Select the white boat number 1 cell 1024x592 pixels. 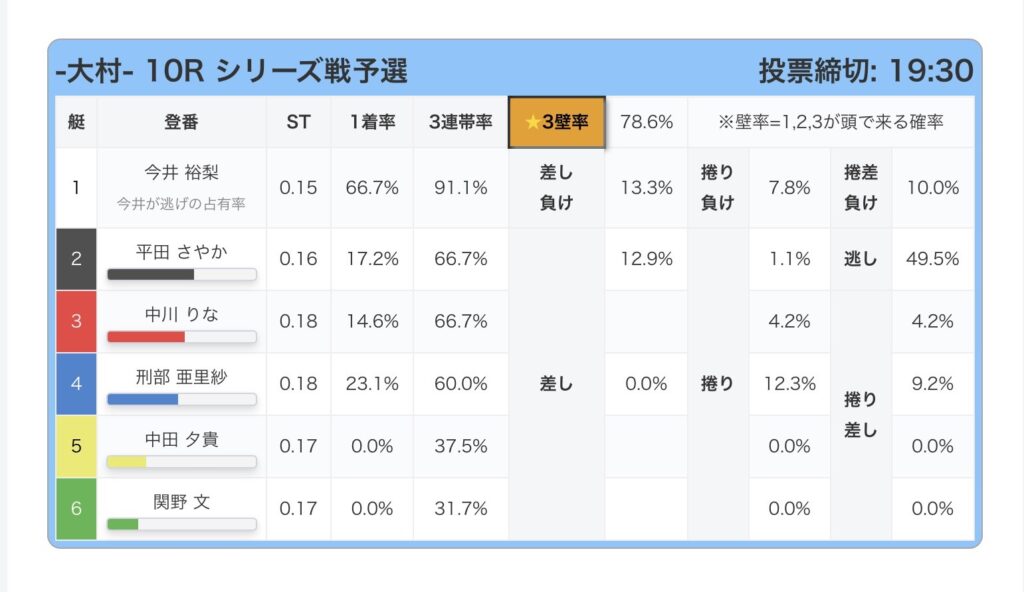(x=76, y=187)
